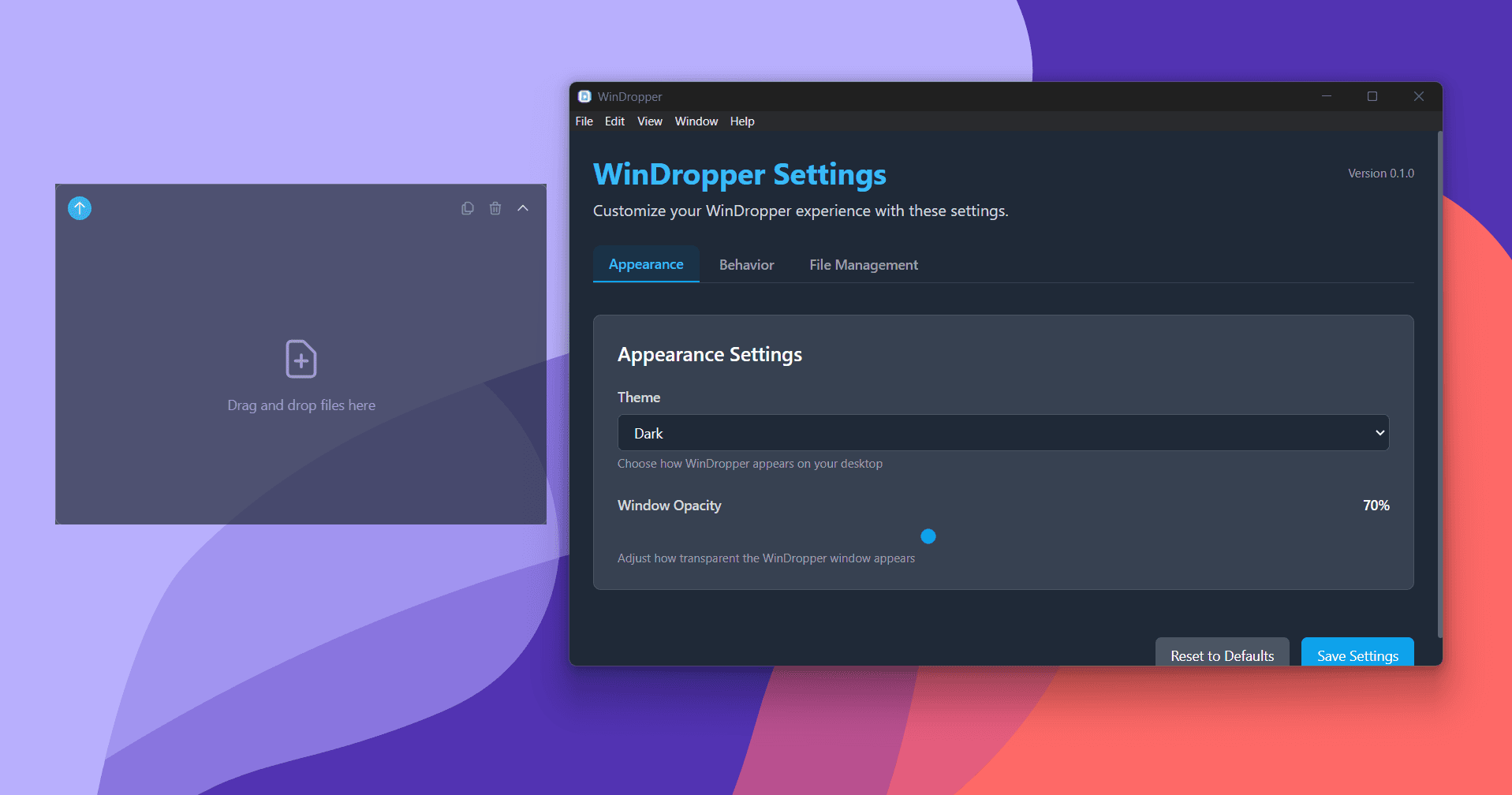Click the copy files icon in the drop zone
This screenshot has height=795, width=1512.
pos(468,208)
